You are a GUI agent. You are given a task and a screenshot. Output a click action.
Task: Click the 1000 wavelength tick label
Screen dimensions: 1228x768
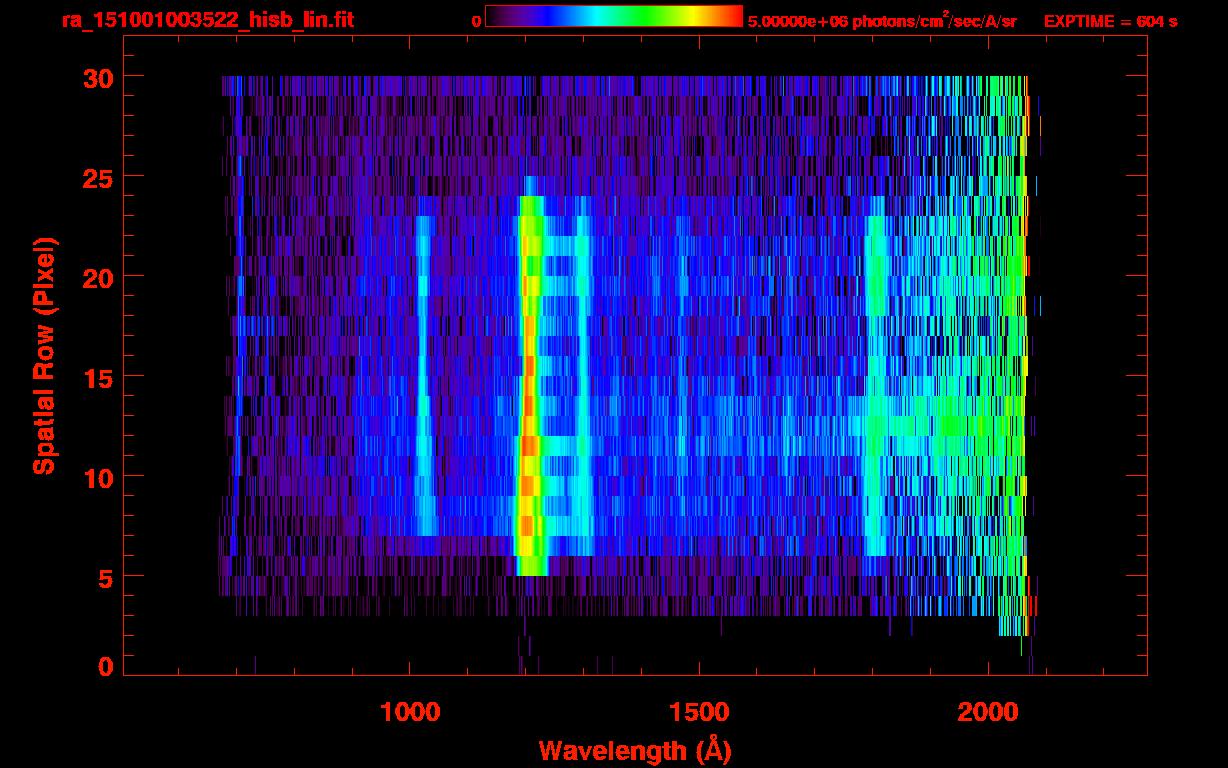(x=410, y=712)
